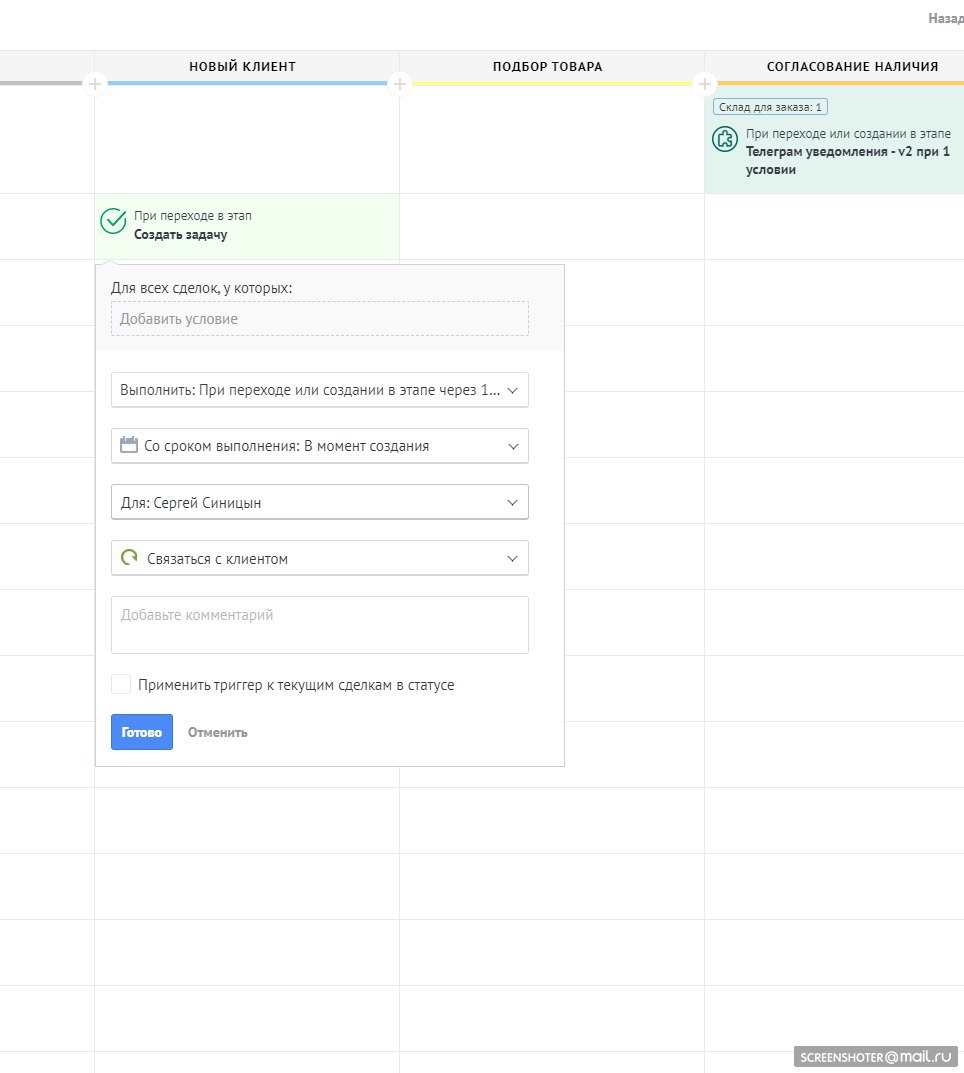
Task: Click the blue Готово button
Action: 142,732
